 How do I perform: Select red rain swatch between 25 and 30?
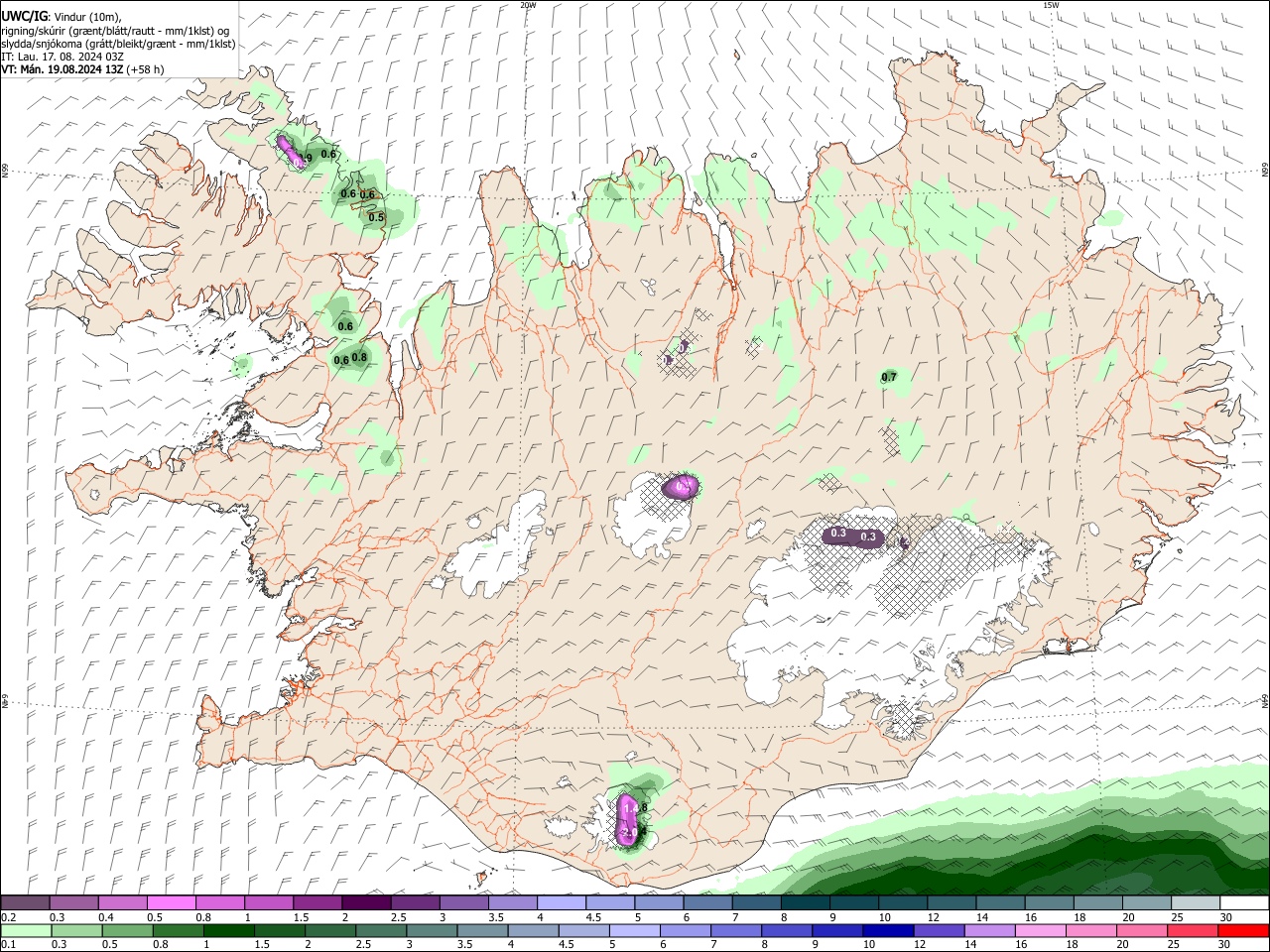coord(1191,930)
